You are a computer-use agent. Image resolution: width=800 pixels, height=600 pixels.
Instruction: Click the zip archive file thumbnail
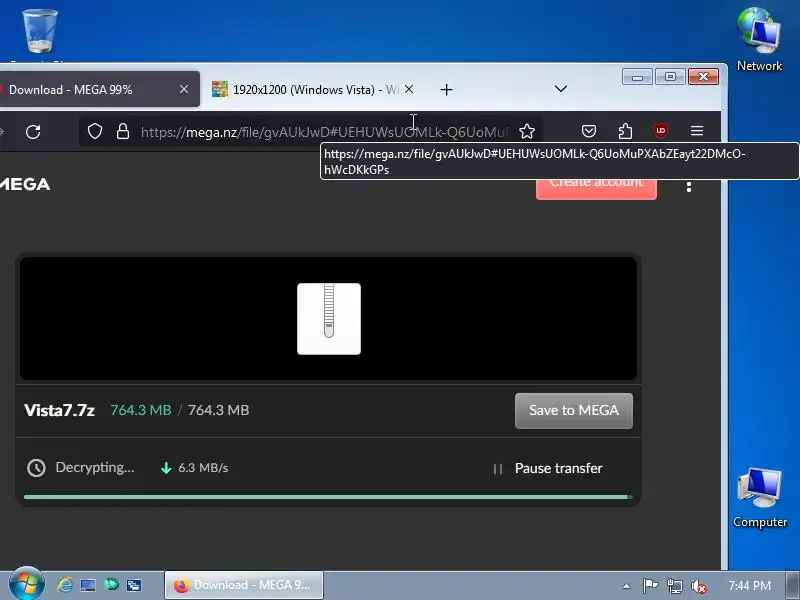(329, 319)
